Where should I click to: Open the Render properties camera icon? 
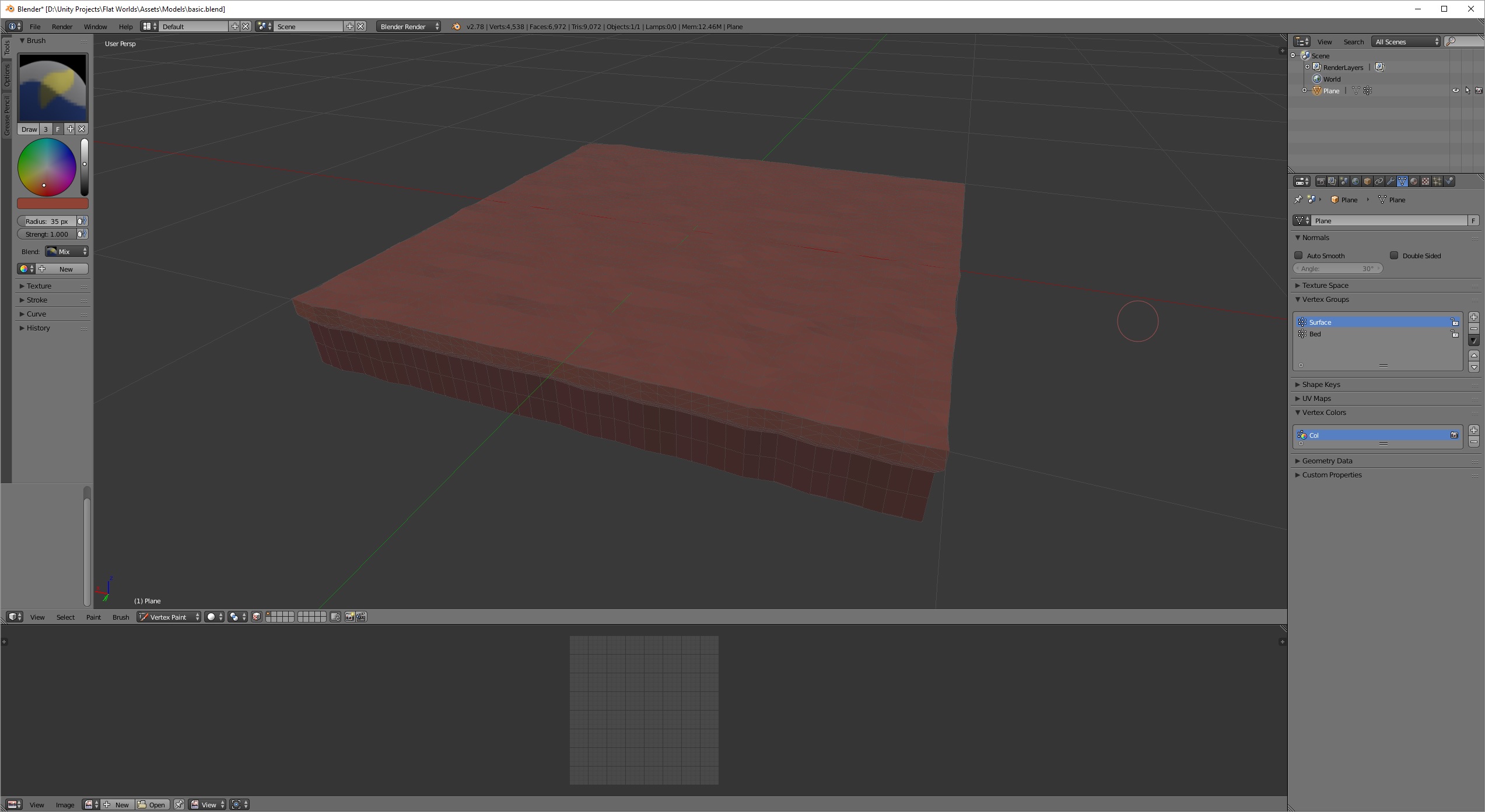1321,181
